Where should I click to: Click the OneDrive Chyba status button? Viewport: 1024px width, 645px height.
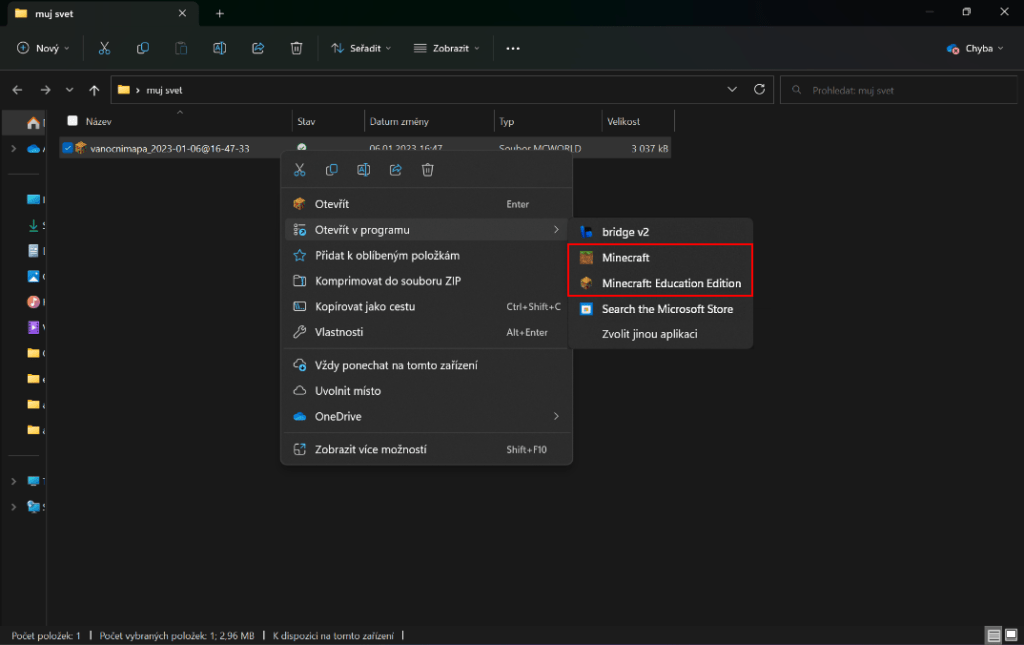point(975,48)
